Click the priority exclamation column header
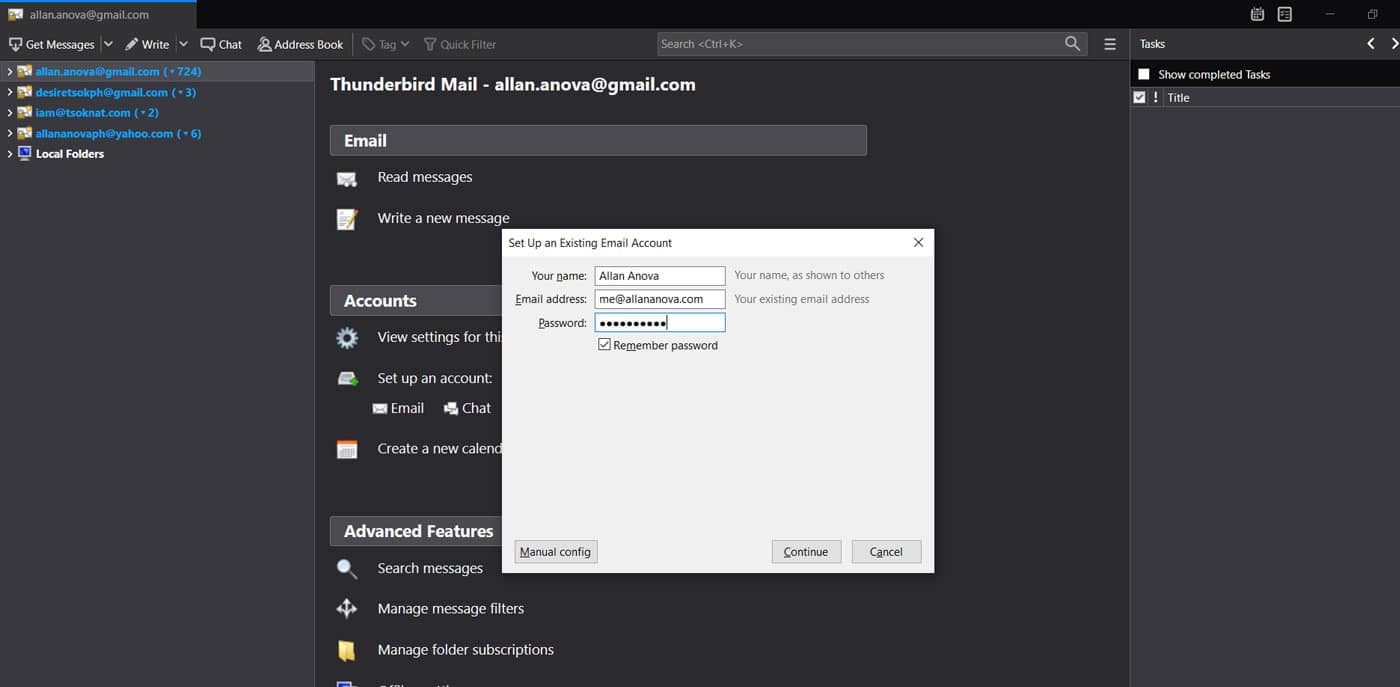Image resolution: width=1400 pixels, height=687 pixels. [x=1156, y=97]
